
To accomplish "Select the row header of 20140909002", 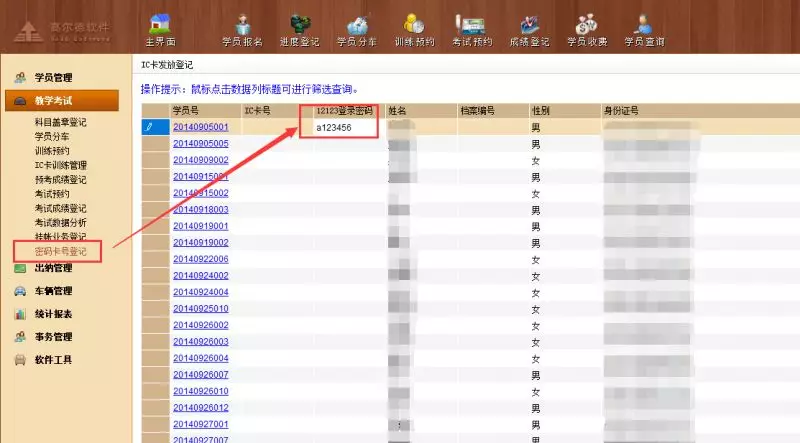I will point(156,160).
